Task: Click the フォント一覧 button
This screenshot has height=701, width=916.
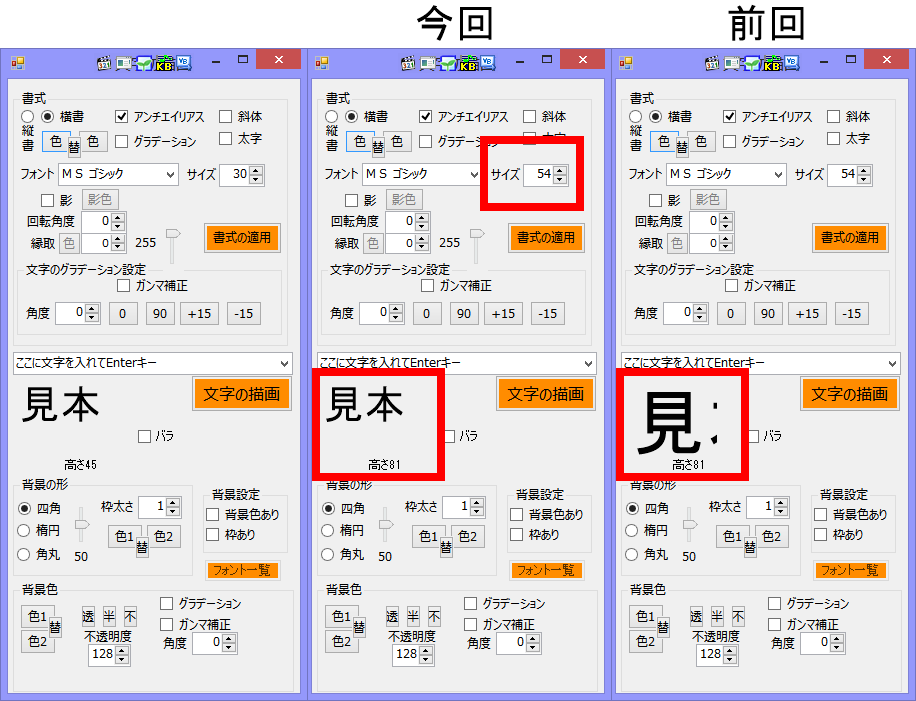Action: [241, 570]
